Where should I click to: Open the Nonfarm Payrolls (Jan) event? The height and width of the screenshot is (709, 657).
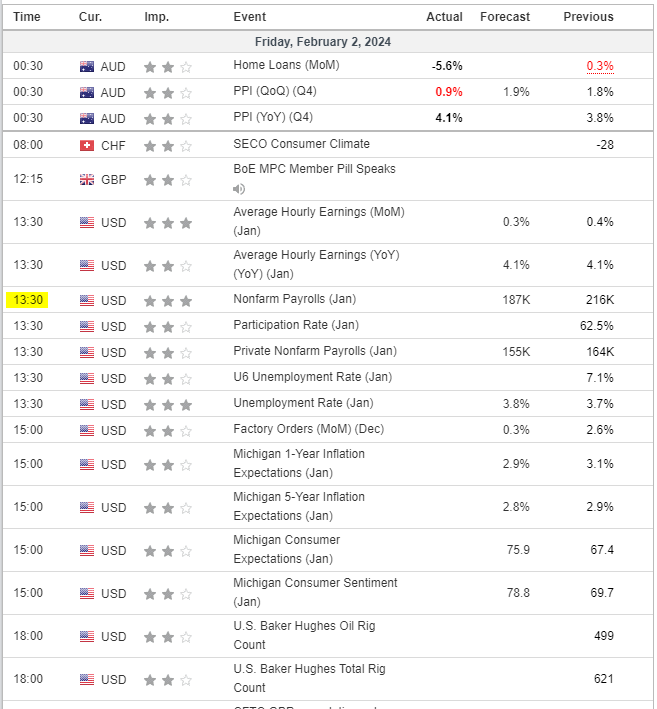294,299
